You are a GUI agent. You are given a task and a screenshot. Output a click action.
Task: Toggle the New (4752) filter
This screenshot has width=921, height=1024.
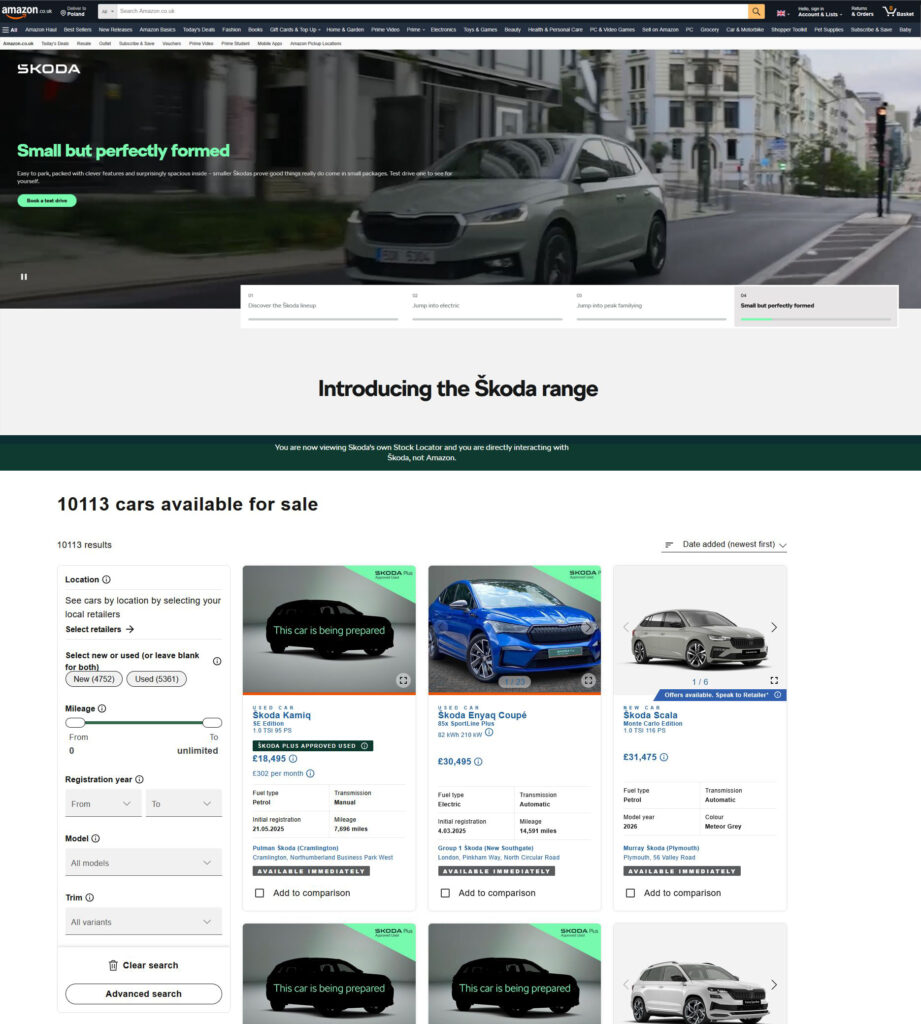tap(93, 679)
